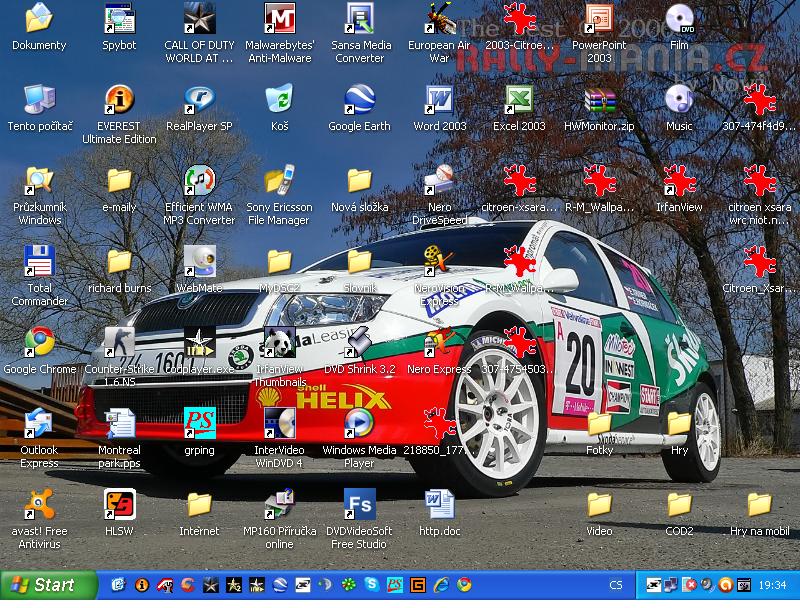
Task: Click the Total Commander floppy icon
Action: pos(39,262)
